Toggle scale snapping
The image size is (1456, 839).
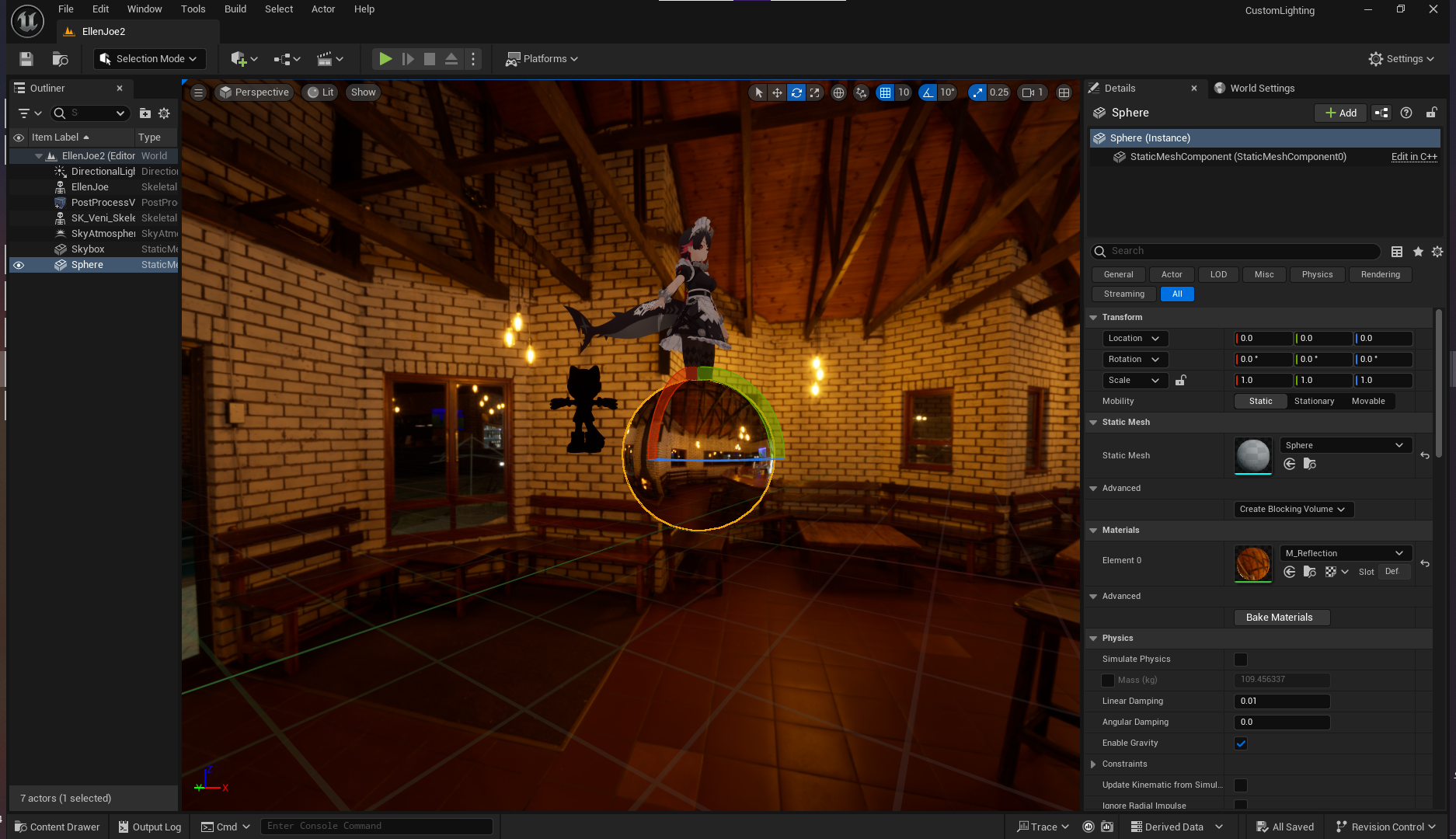click(977, 92)
